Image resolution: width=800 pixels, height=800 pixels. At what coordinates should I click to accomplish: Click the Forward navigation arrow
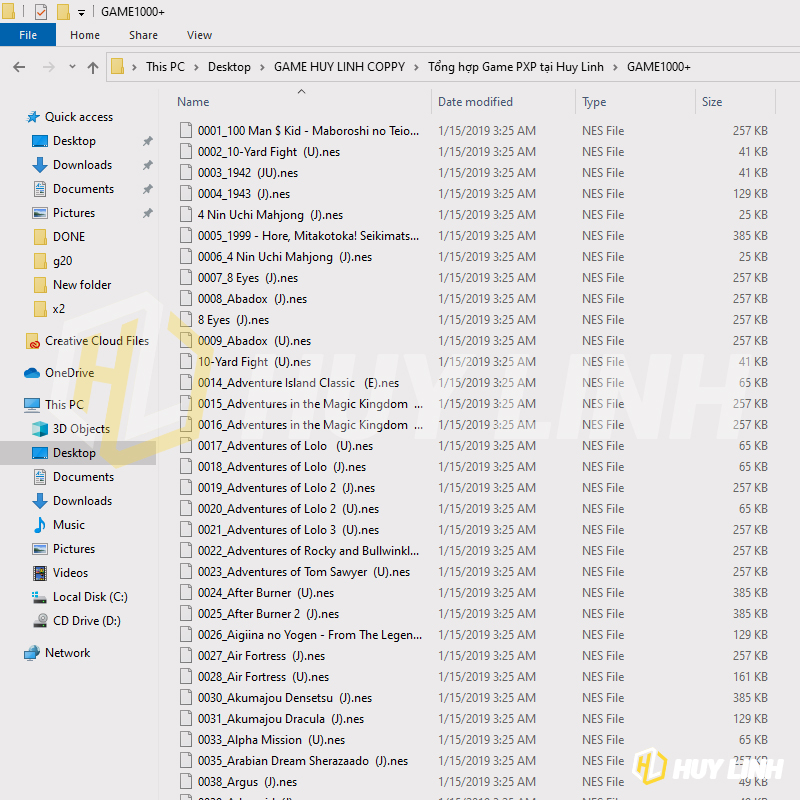pyautogui.click(x=48, y=67)
